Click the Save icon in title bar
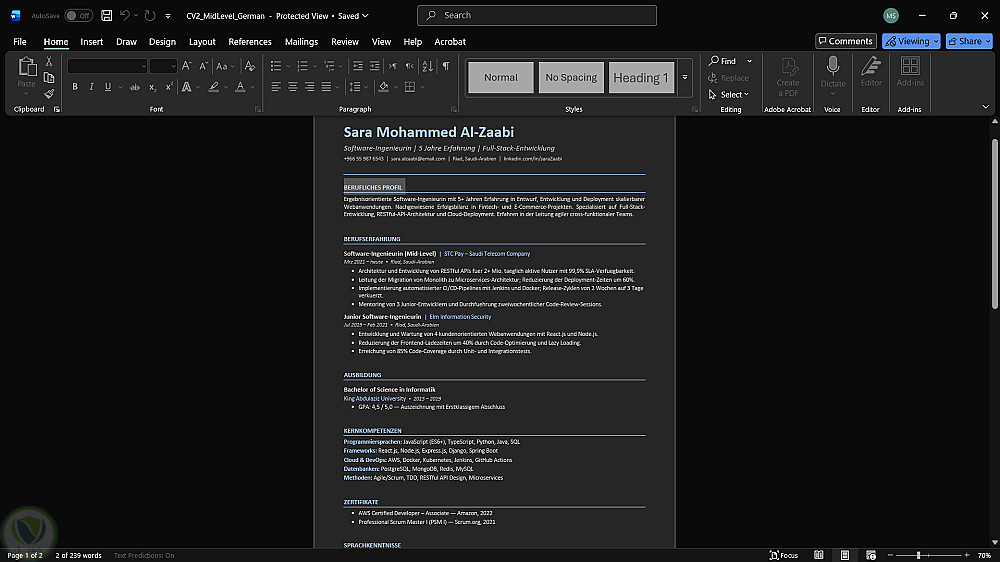 pos(107,16)
